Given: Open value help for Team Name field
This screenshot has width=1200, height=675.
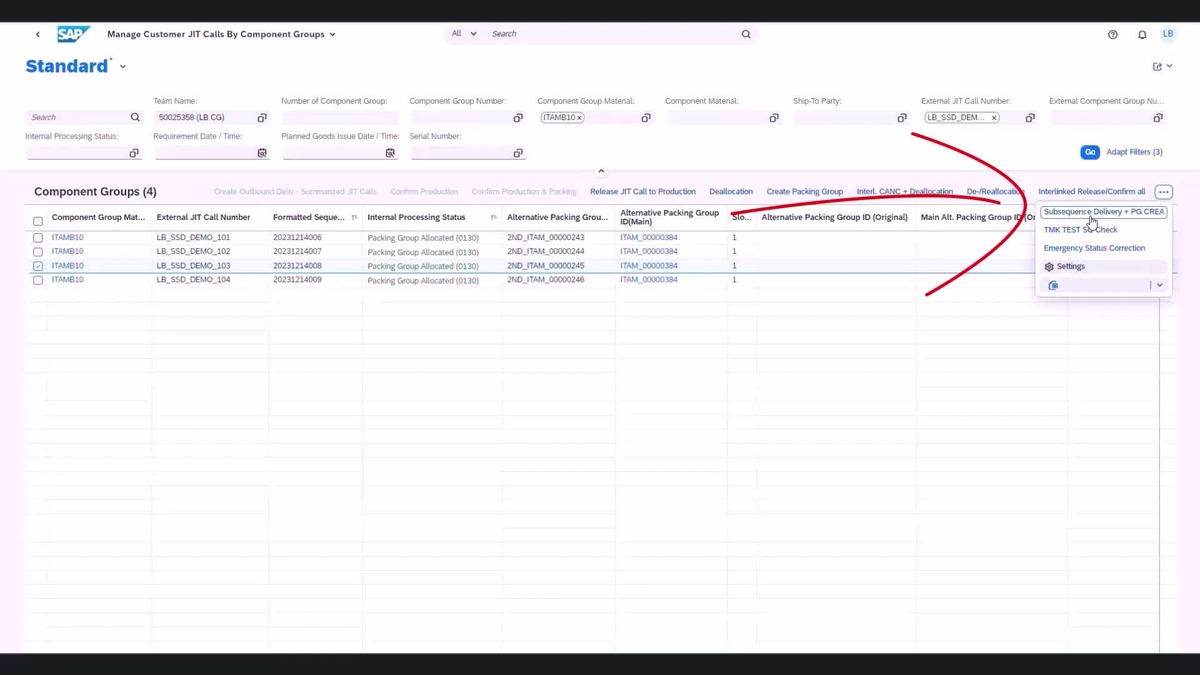Looking at the screenshot, I should click(x=262, y=117).
